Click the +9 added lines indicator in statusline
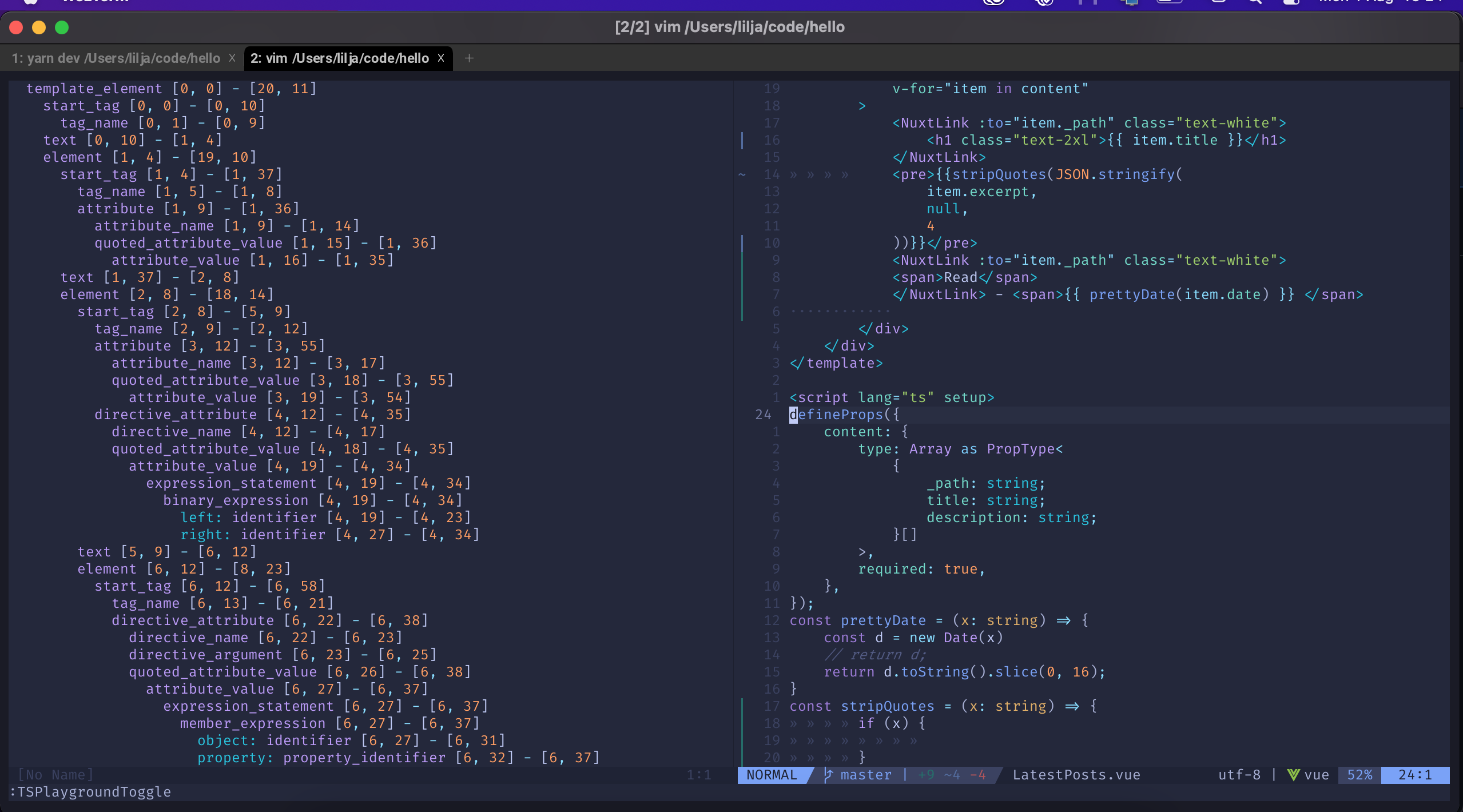1463x812 pixels. point(926,775)
